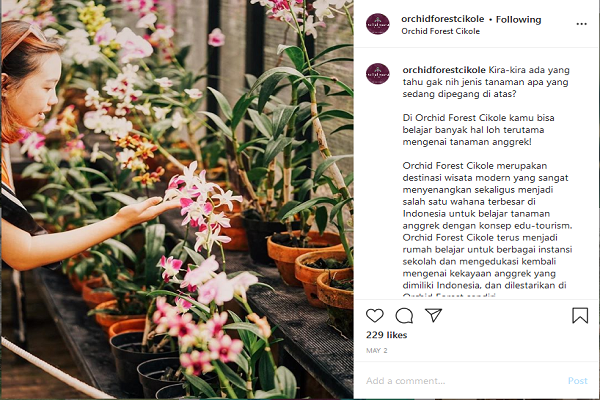Like the post with the heart icon
Viewport: 600px width, 400px height.
coord(375,315)
